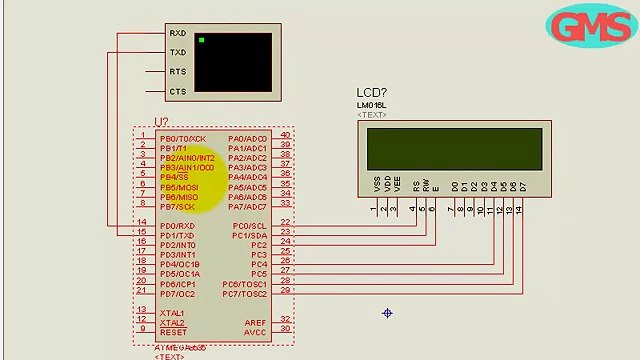Click the RXD pin label on terminal
640x360 pixels.
[178, 33]
